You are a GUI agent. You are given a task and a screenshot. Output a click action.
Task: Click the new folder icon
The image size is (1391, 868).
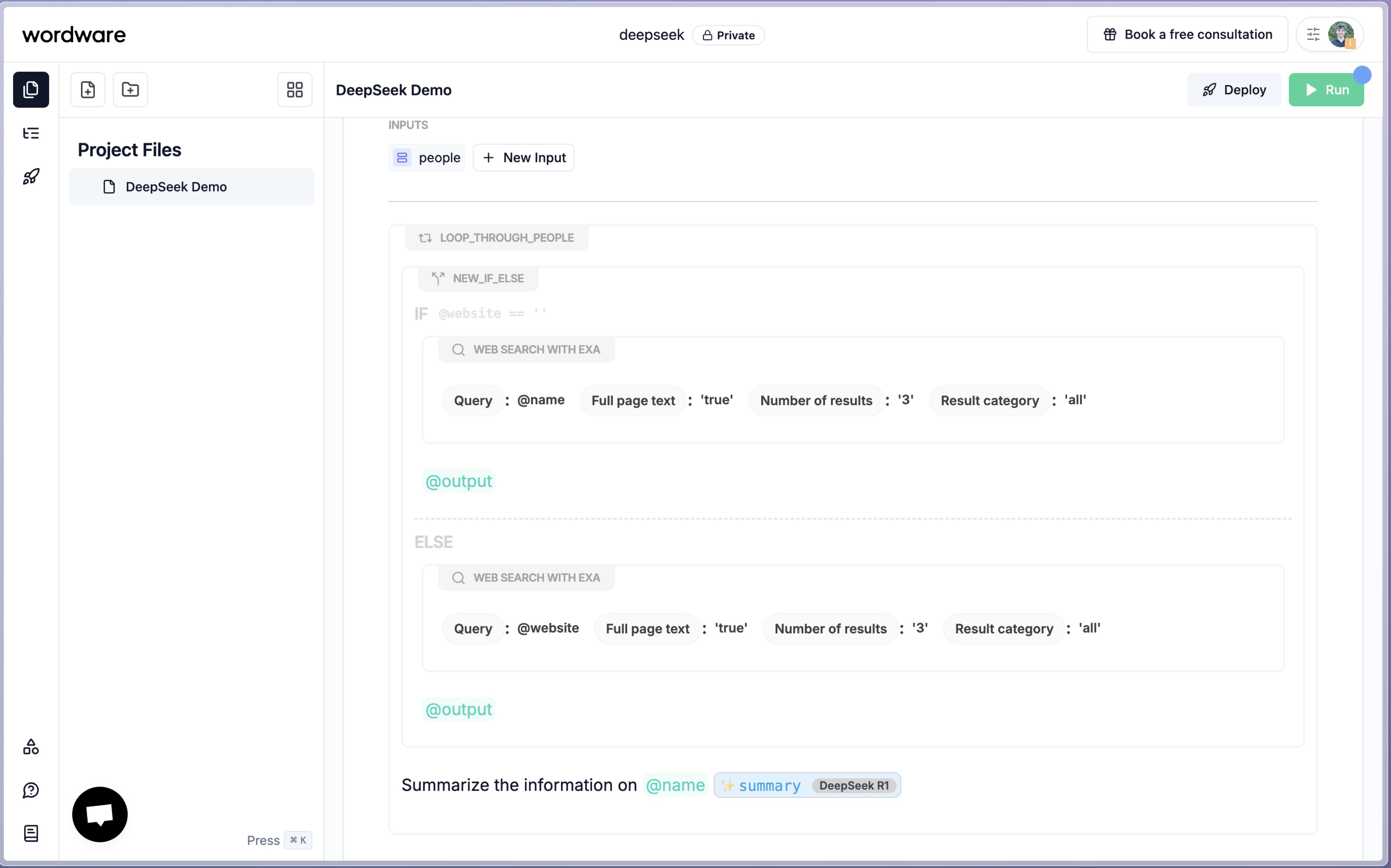point(130,90)
